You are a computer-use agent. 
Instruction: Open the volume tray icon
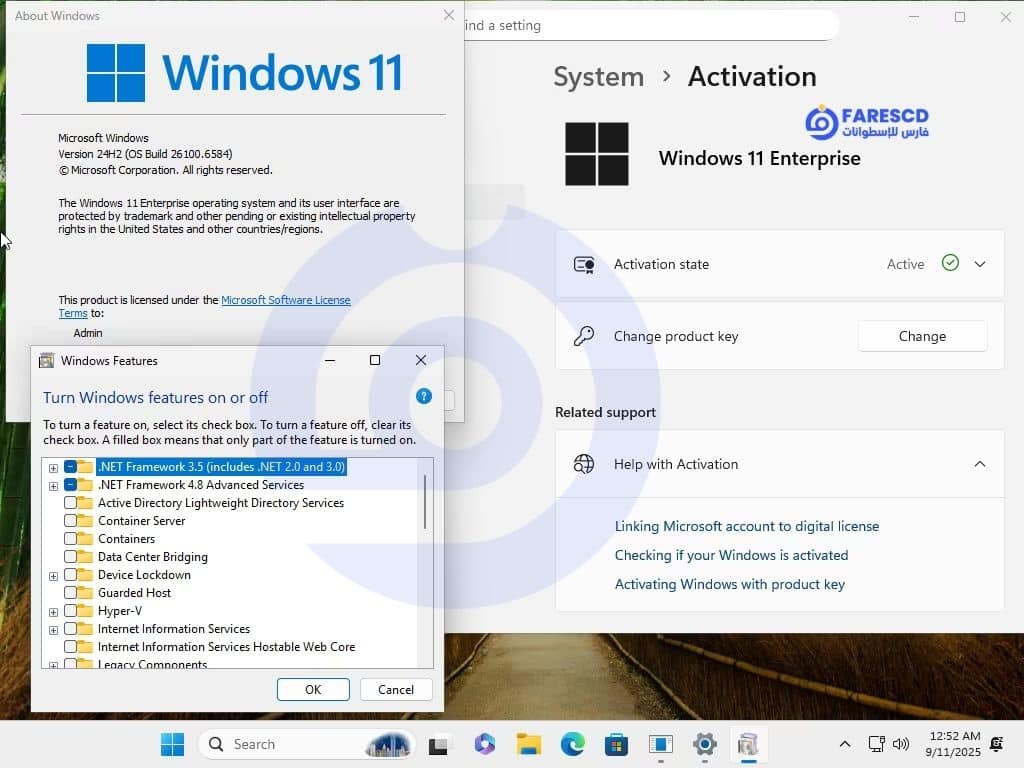tap(901, 744)
